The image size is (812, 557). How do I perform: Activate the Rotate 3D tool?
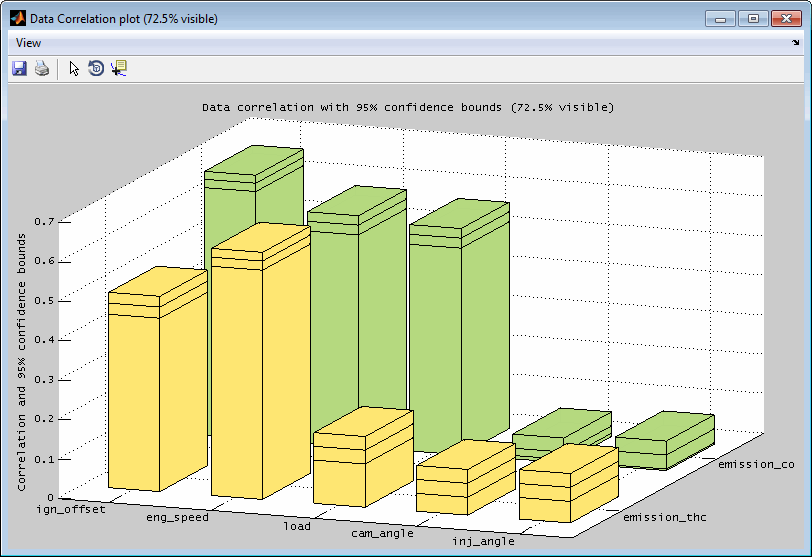click(96, 69)
